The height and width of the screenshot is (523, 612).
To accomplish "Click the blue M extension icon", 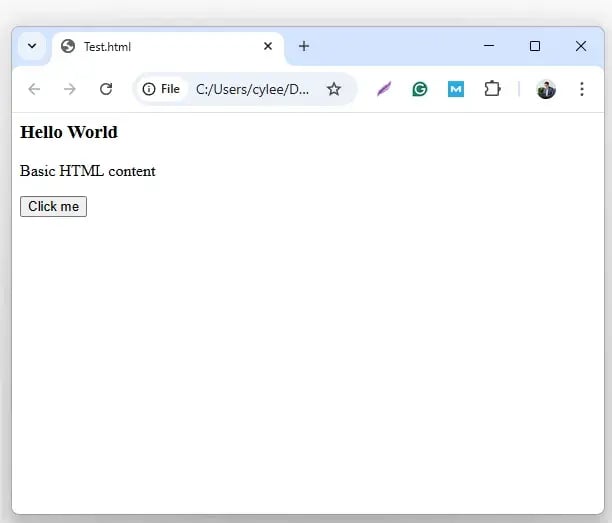I will [456, 89].
